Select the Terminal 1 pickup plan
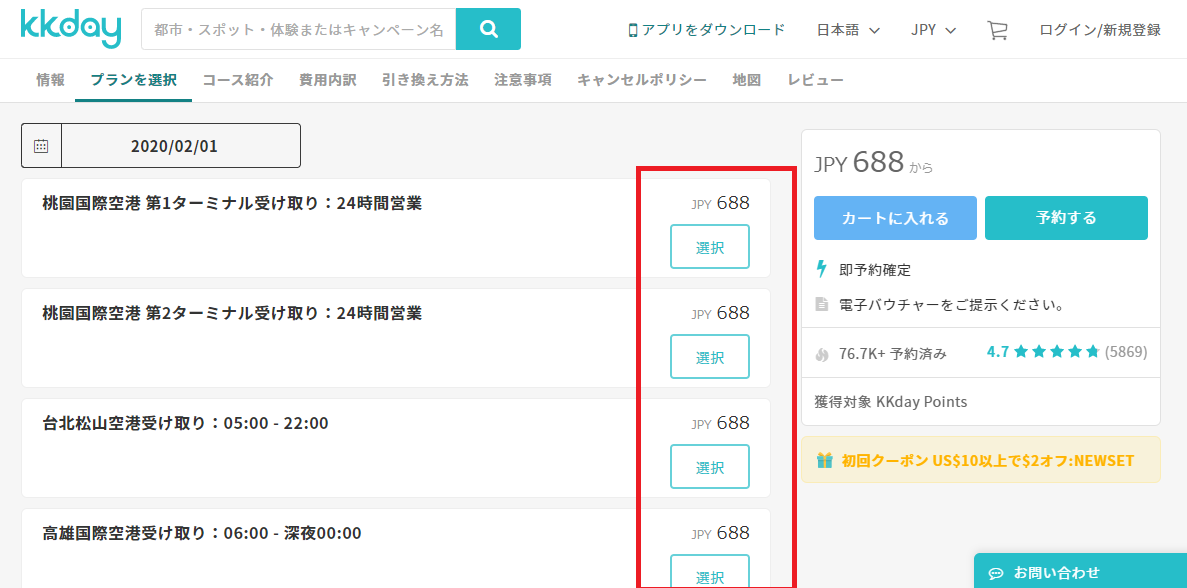The width and height of the screenshot is (1187, 588). [709, 247]
